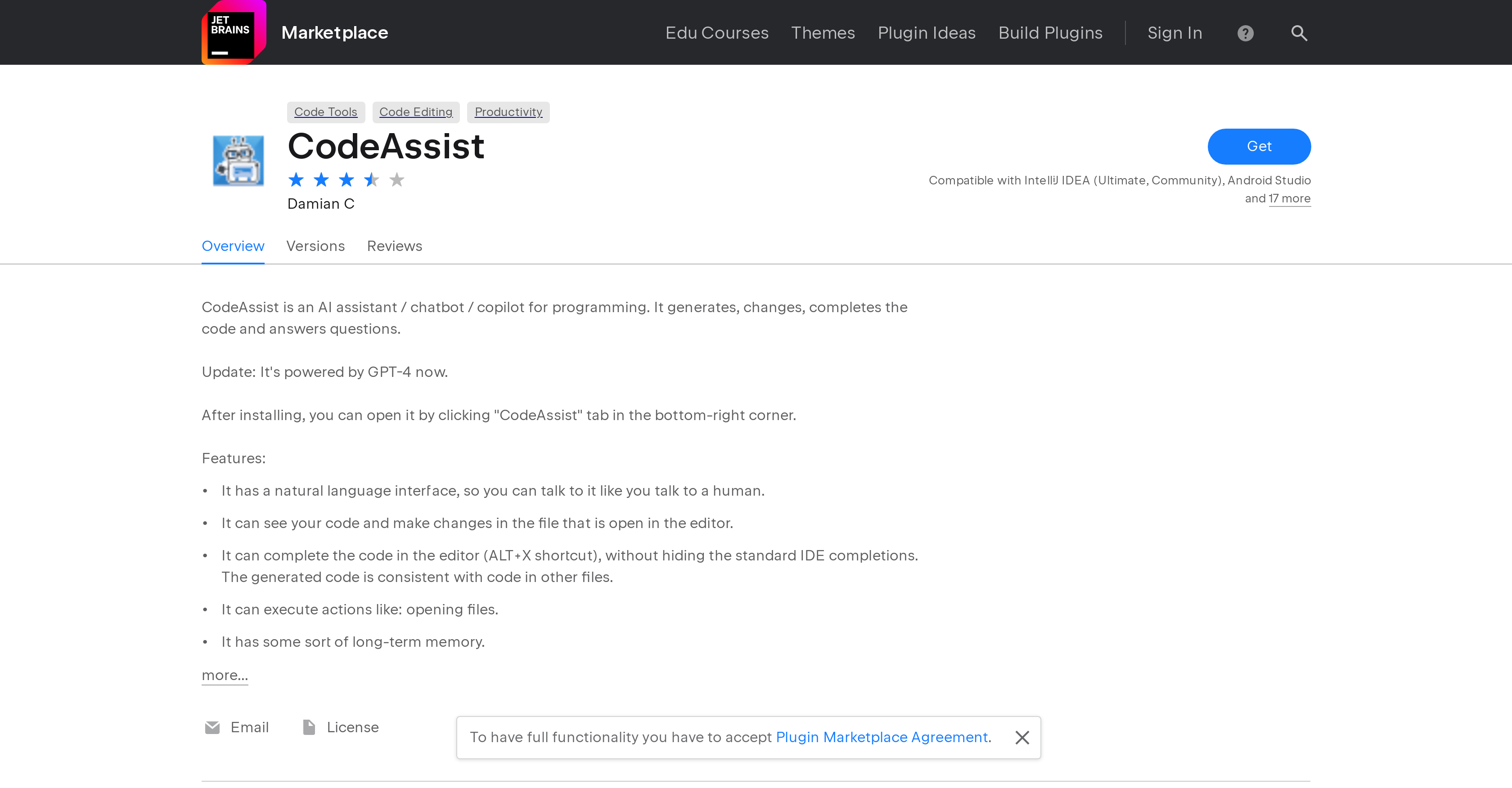The height and width of the screenshot is (788, 1512).
Task: Select the Code Tools category filter
Action: pyautogui.click(x=325, y=111)
